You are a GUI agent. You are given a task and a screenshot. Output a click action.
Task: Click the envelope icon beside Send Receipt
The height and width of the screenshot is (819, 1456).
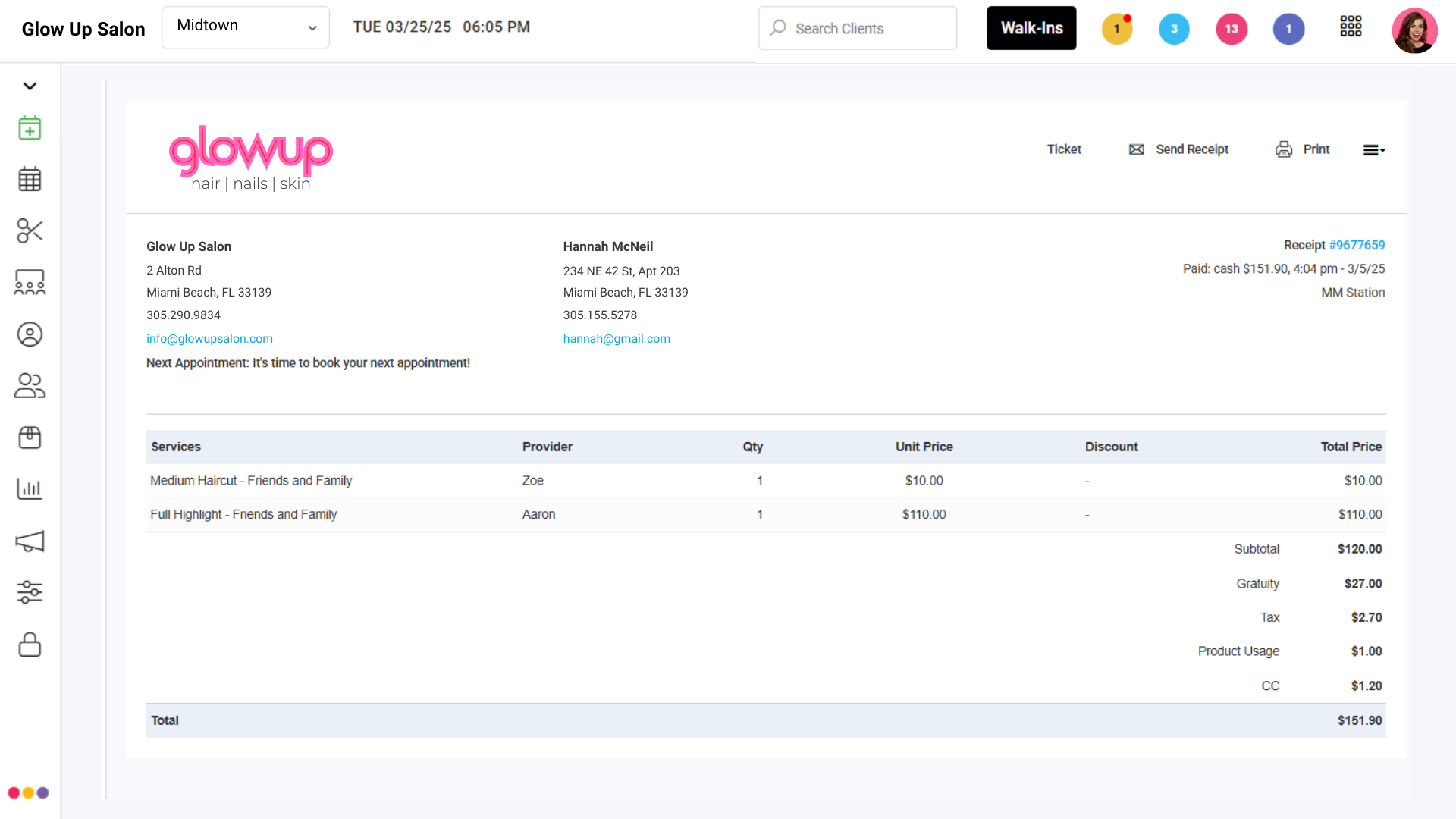pos(1136,149)
